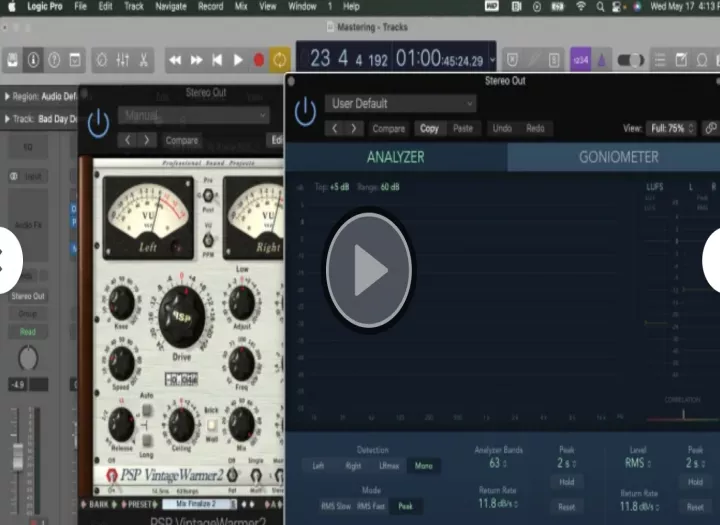Switch to the Analyzer tab
The width and height of the screenshot is (720, 525).
click(x=396, y=157)
